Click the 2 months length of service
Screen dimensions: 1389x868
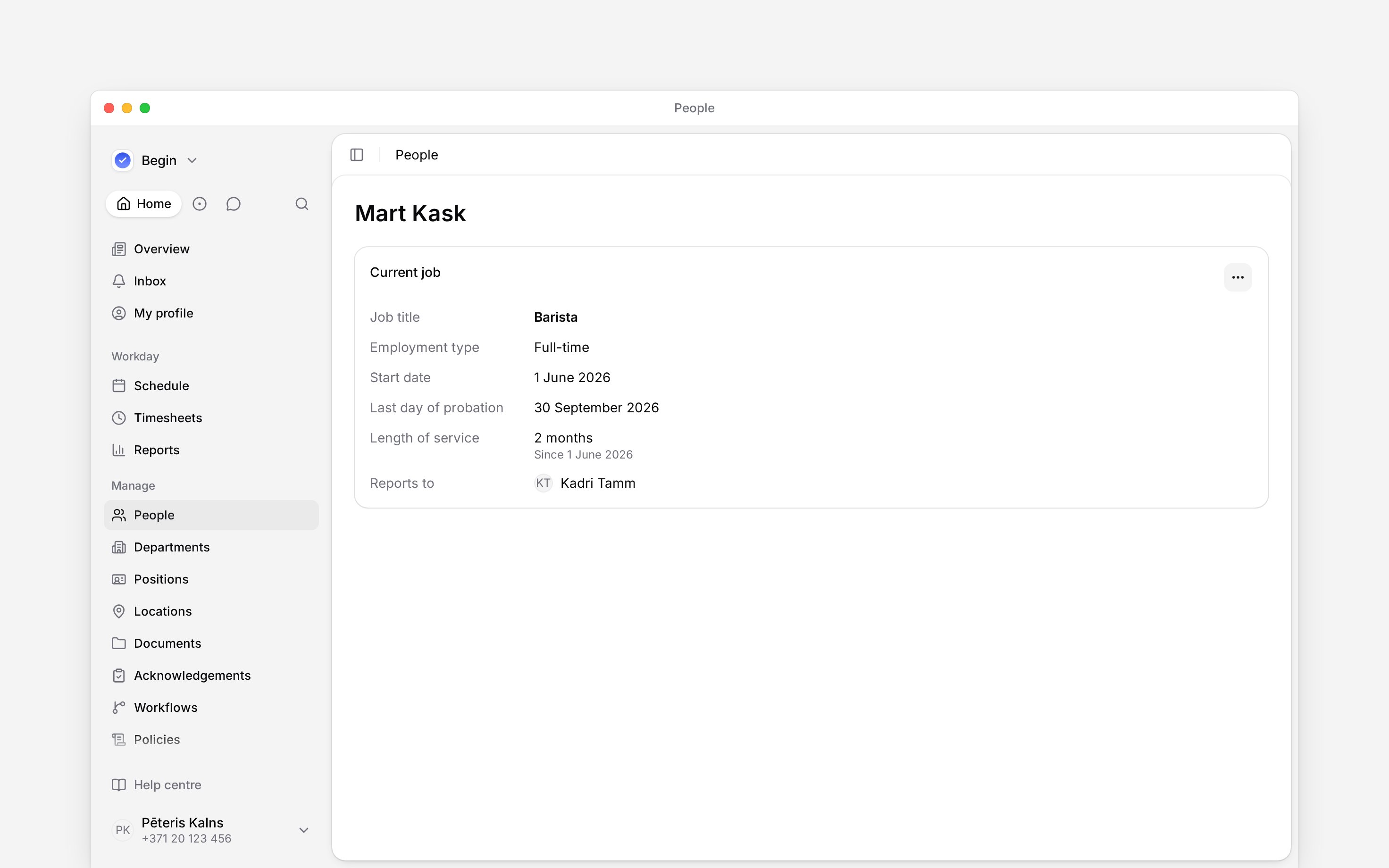click(563, 438)
